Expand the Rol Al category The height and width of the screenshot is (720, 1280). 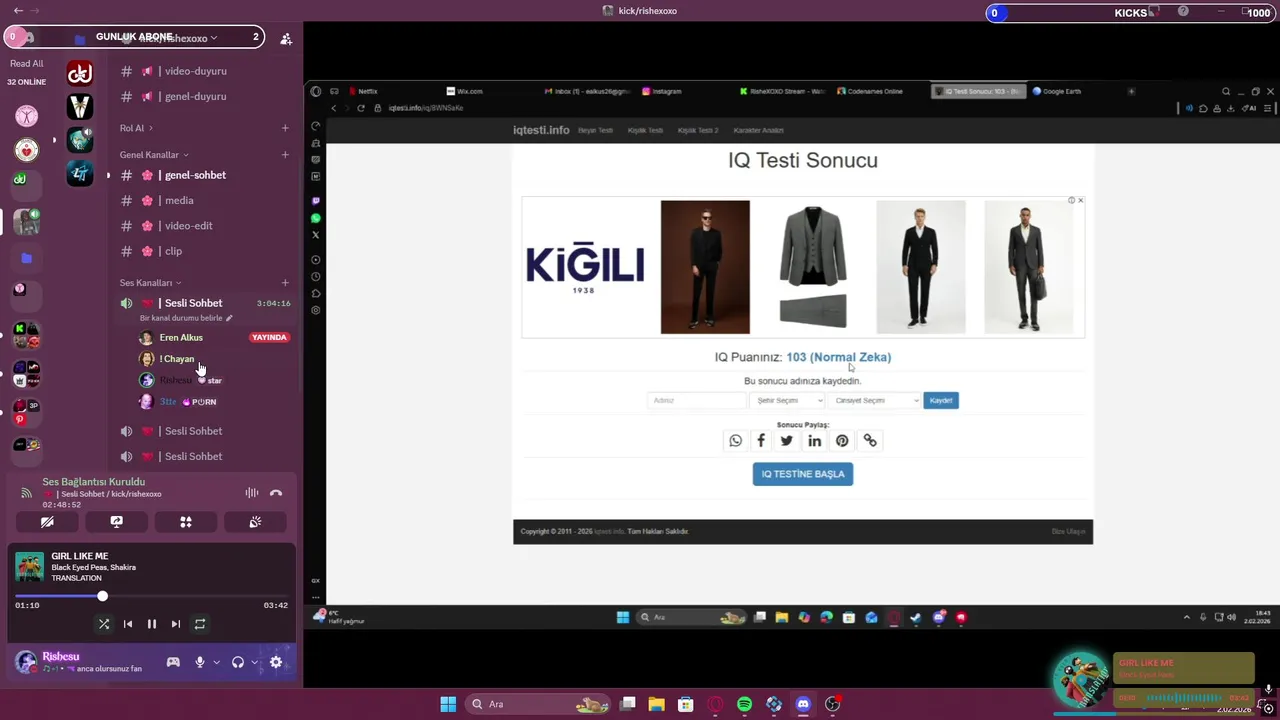click(136, 128)
